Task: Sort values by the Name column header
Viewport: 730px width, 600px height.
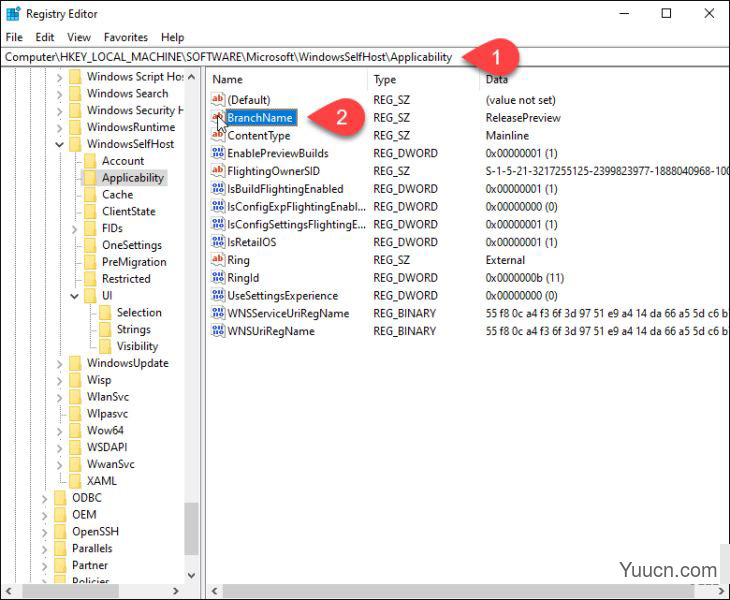Action: (288, 79)
